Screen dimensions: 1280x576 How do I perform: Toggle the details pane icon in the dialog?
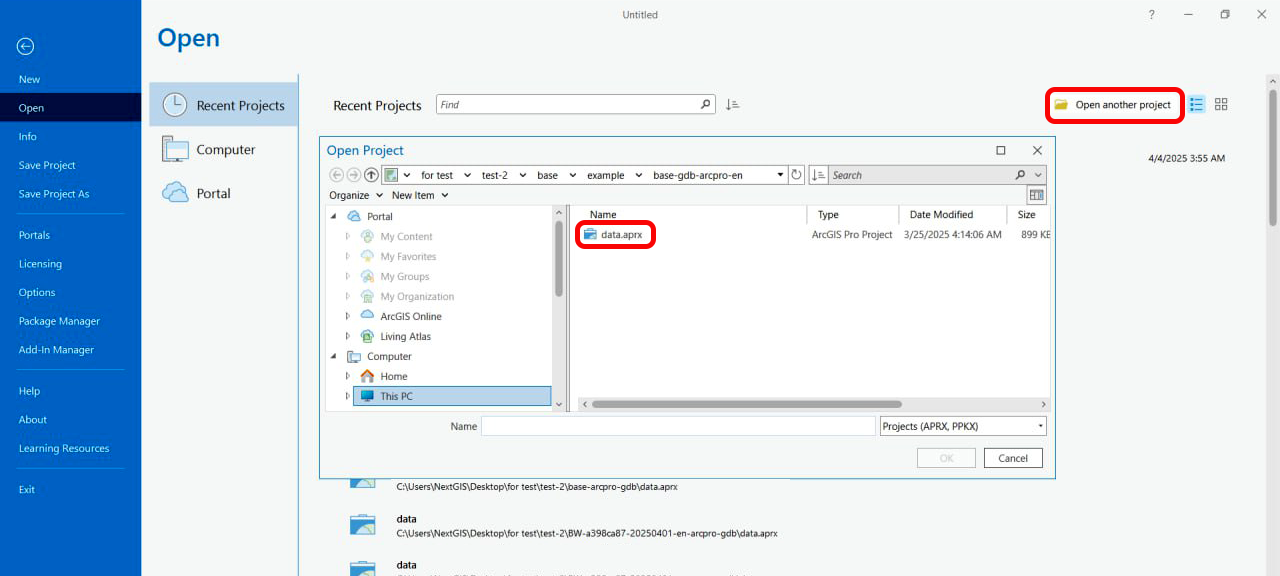coord(1036,195)
